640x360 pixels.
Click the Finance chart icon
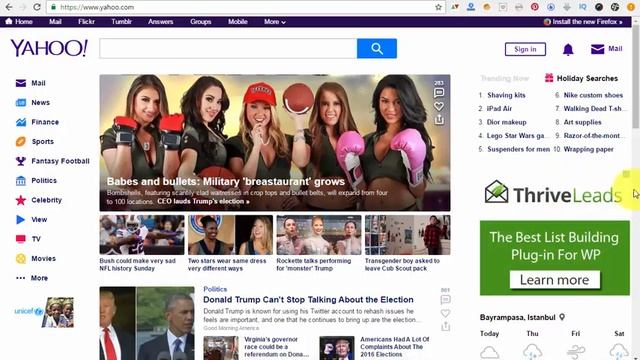pos(21,122)
